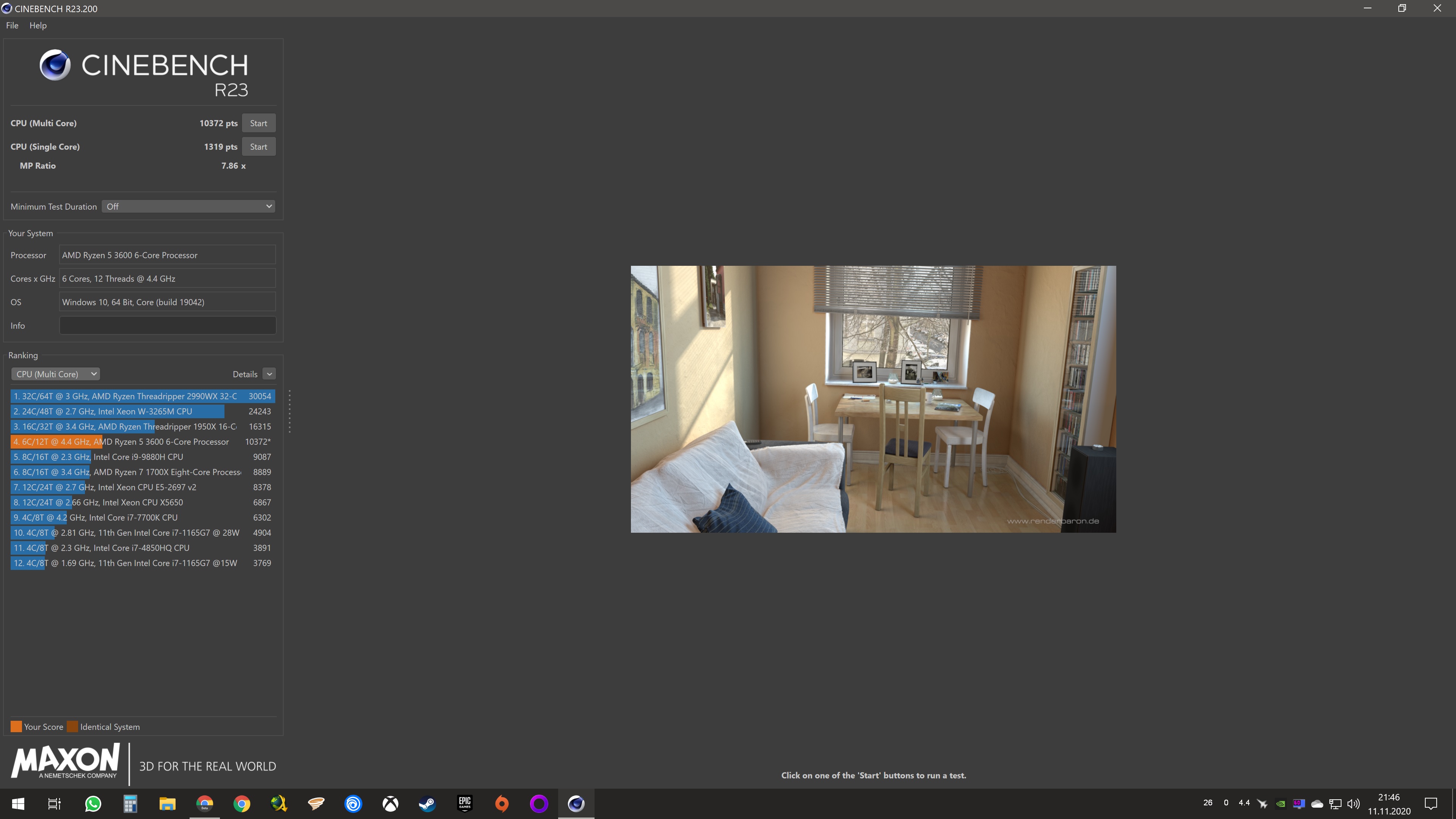Select the Intel Core i9-9880H ranking row
1456x819 pixels.
tap(143, 457)
